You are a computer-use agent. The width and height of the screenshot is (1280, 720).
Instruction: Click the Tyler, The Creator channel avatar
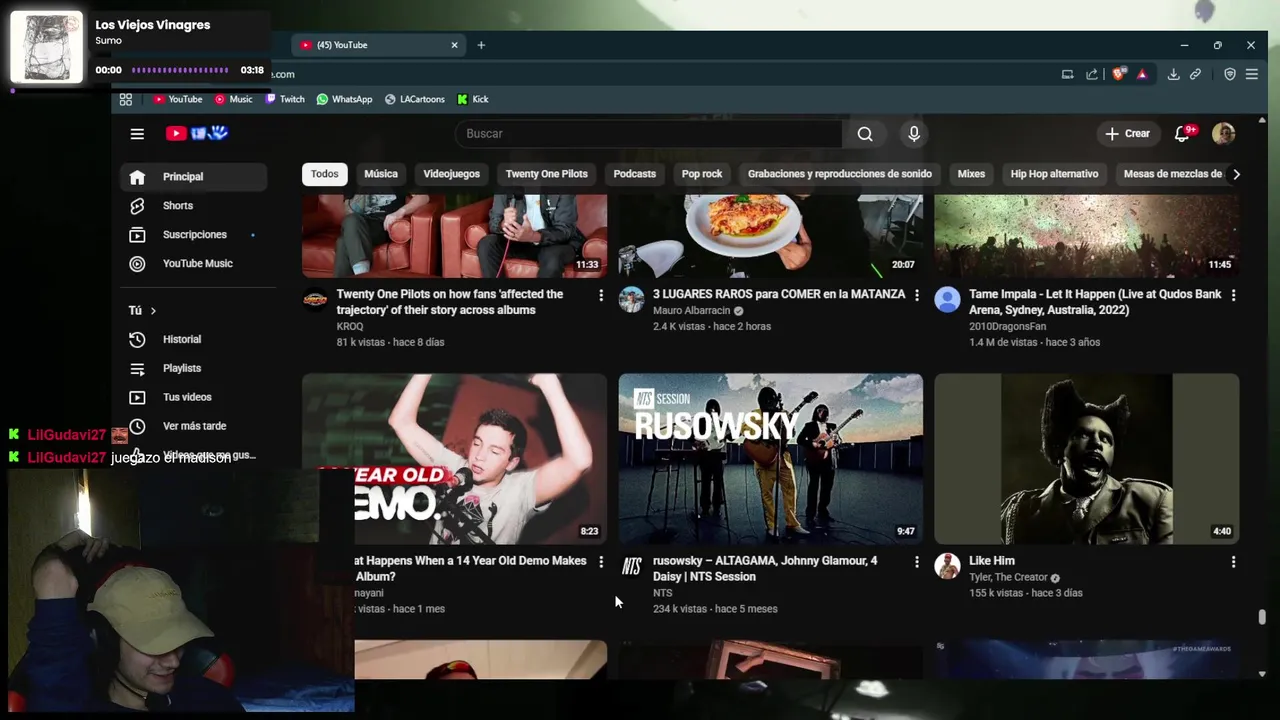(947, 566)
